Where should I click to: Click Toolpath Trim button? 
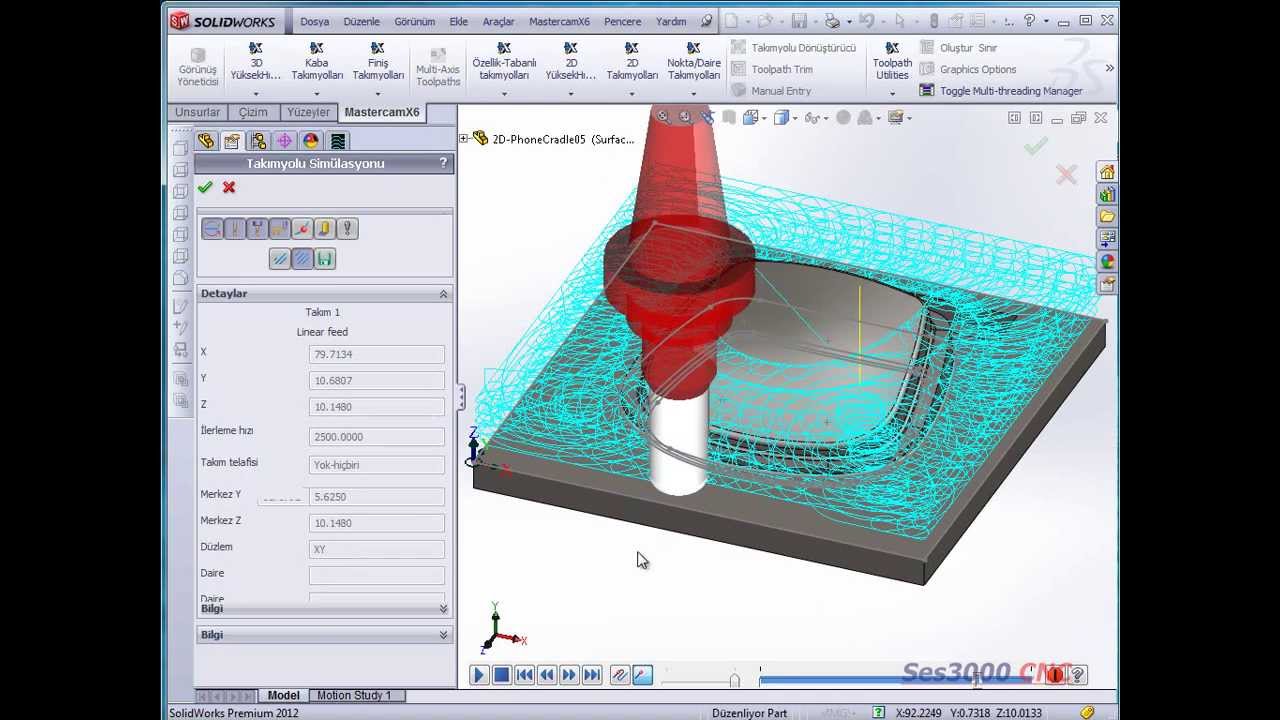(771, 69)
